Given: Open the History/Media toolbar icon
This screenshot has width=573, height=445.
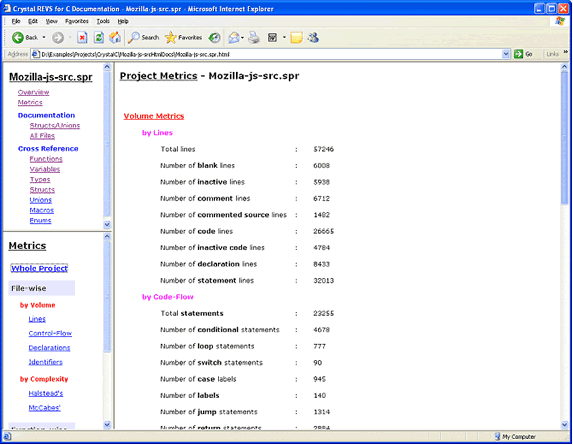Looking at the screenshot, I should pyautogui.click(x=215, y=37).
